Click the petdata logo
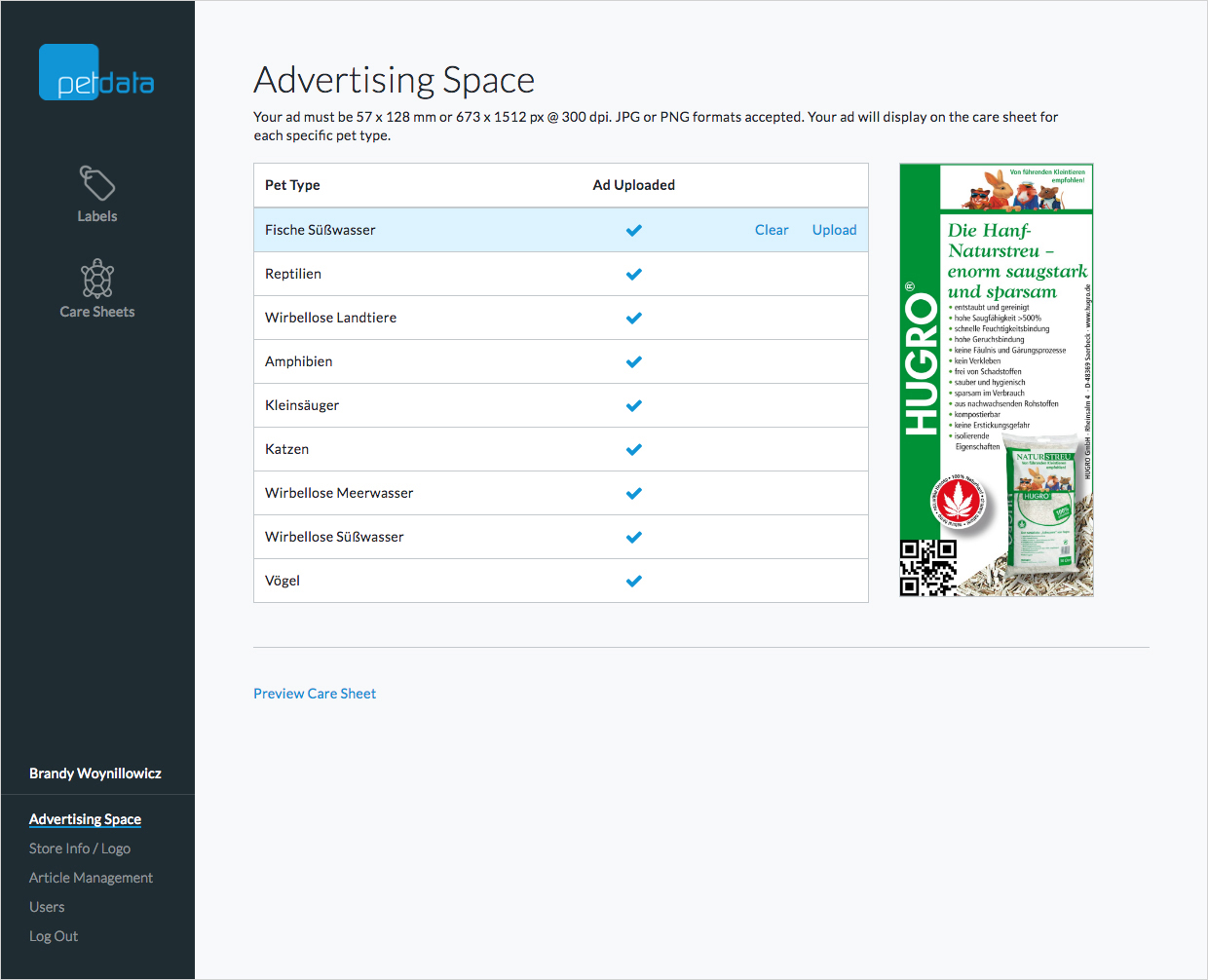This screenshot has height=980, width=1208. [x=96, y=74]
